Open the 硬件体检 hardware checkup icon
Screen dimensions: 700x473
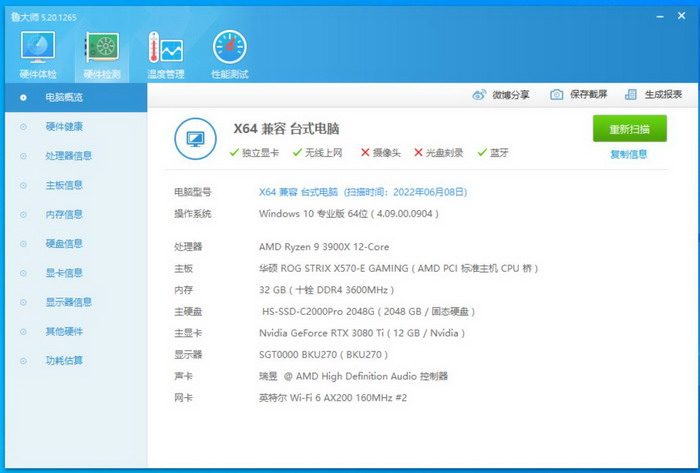click(38, 48)
